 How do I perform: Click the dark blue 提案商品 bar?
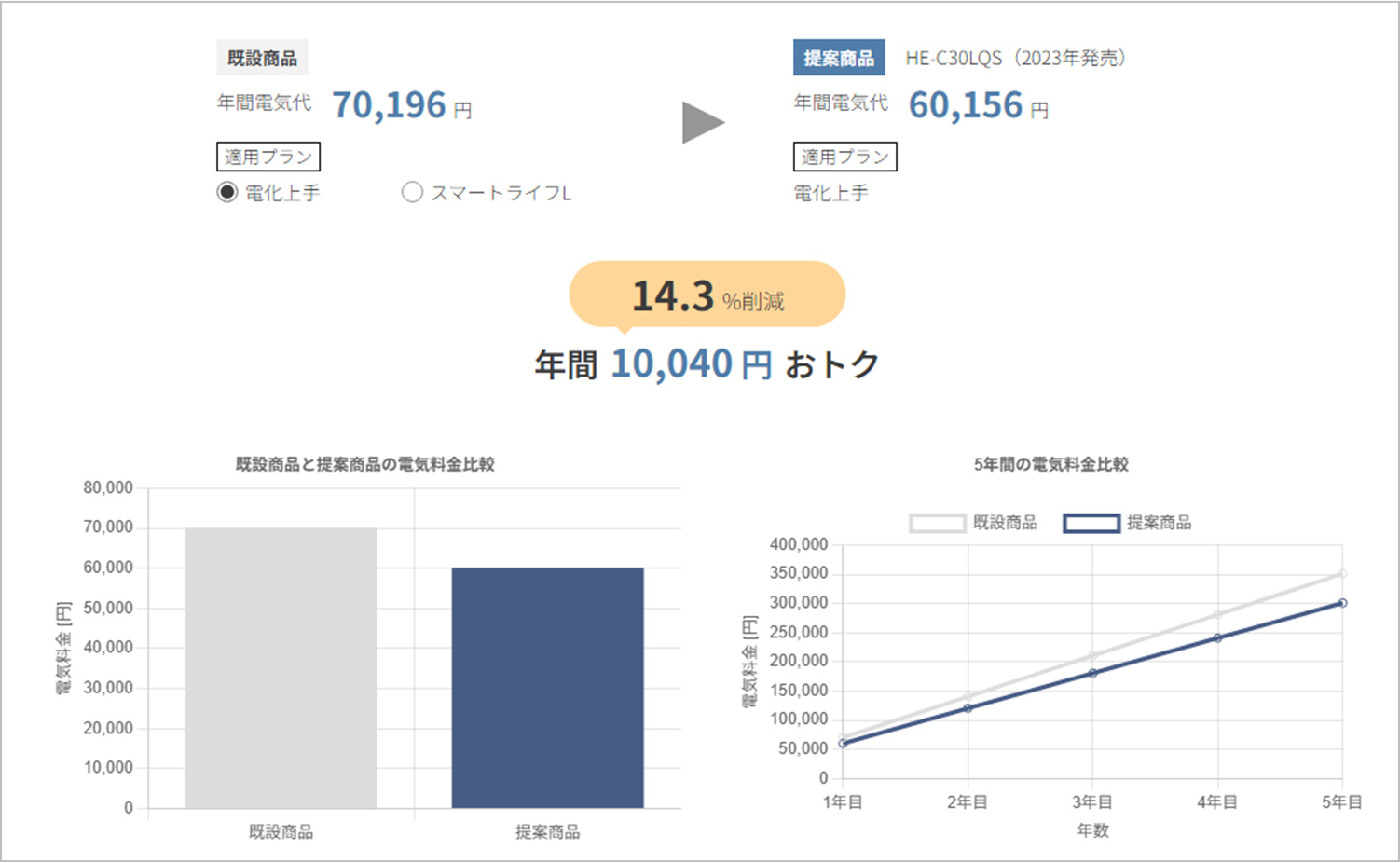(x=547, y=687)
